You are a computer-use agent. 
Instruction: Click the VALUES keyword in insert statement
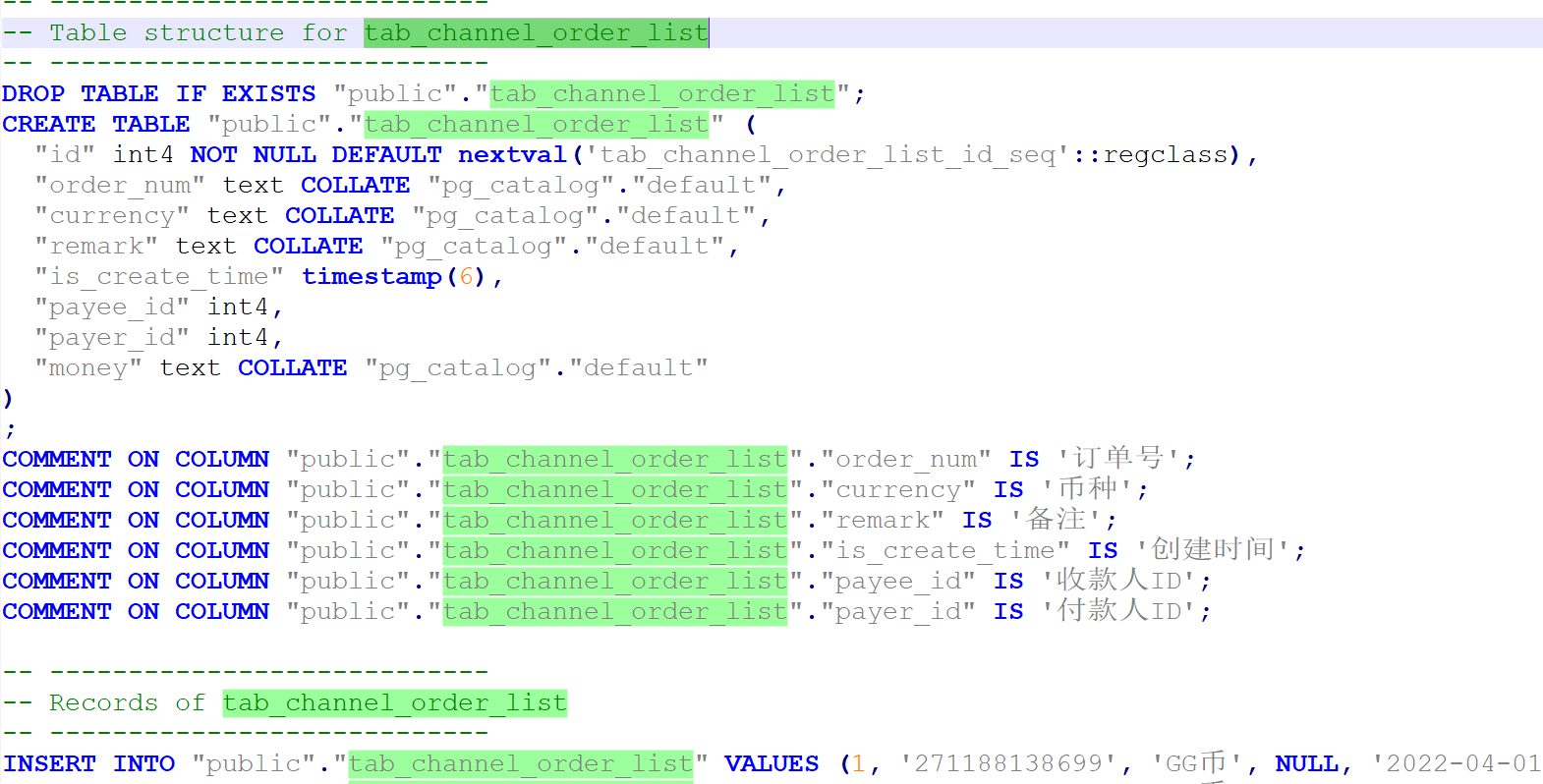(771, 763)
